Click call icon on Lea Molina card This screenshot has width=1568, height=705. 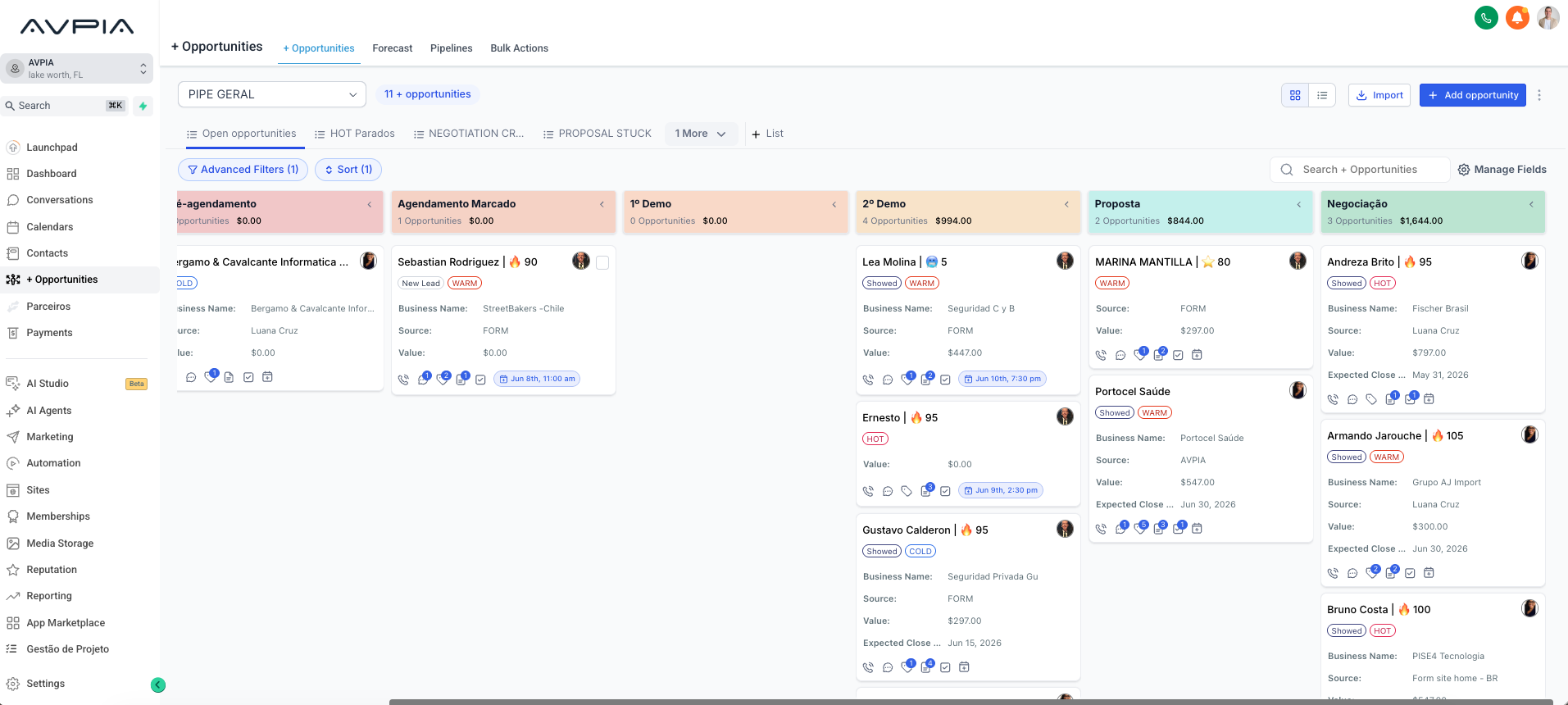coord(868,380)
